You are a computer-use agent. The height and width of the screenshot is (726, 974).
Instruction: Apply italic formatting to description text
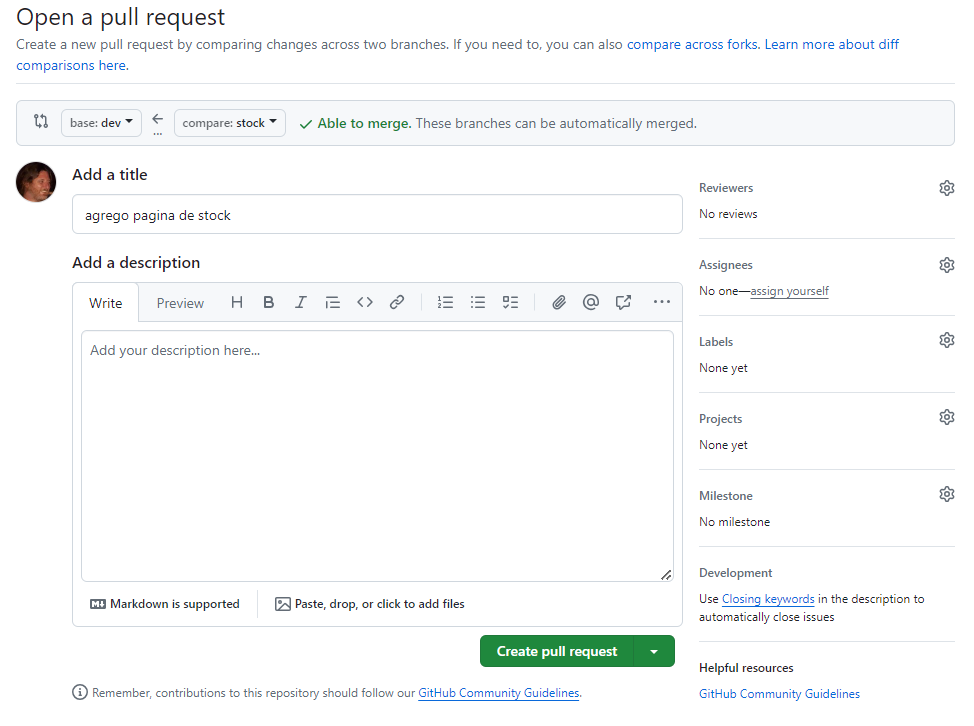tap(300, 302)
